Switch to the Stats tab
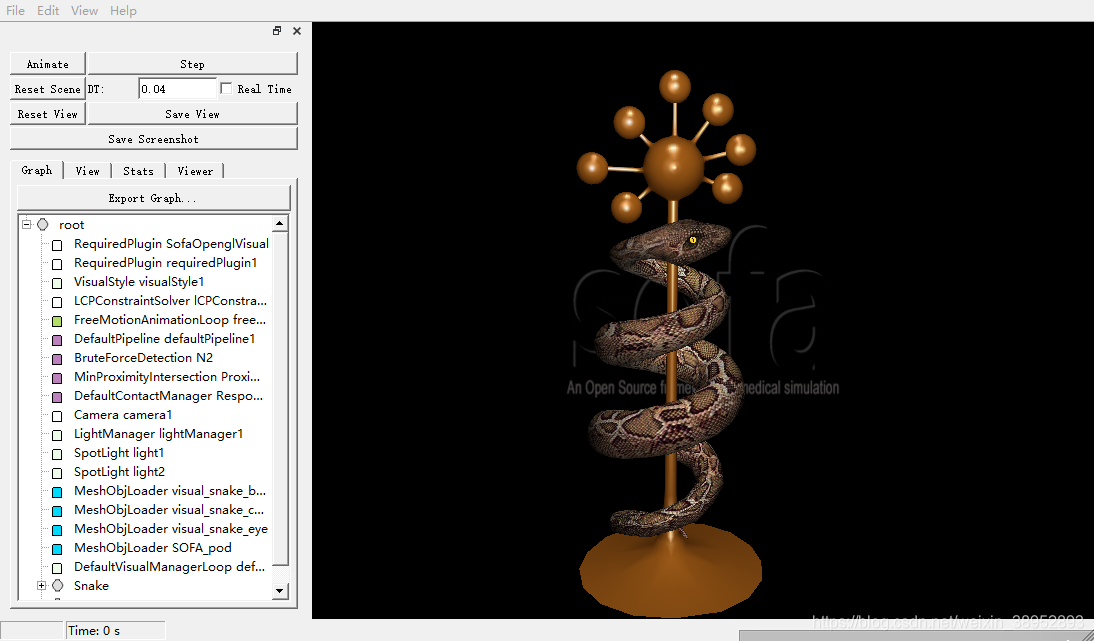The height and width of the screenshot is (641, 1094). [x=138, y=171]
